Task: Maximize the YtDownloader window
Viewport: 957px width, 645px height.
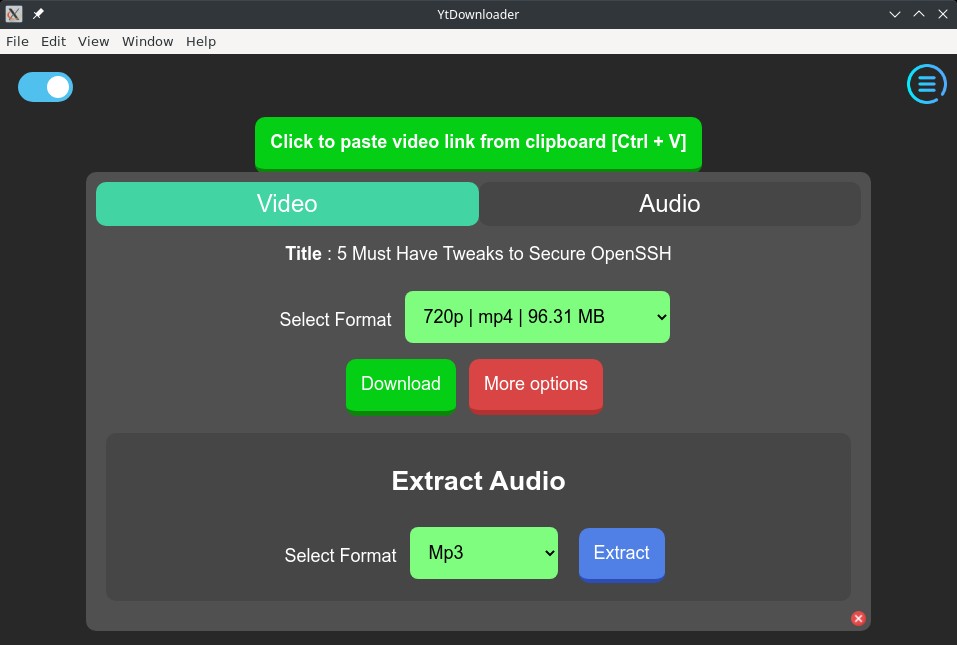Action: (919, 14)
